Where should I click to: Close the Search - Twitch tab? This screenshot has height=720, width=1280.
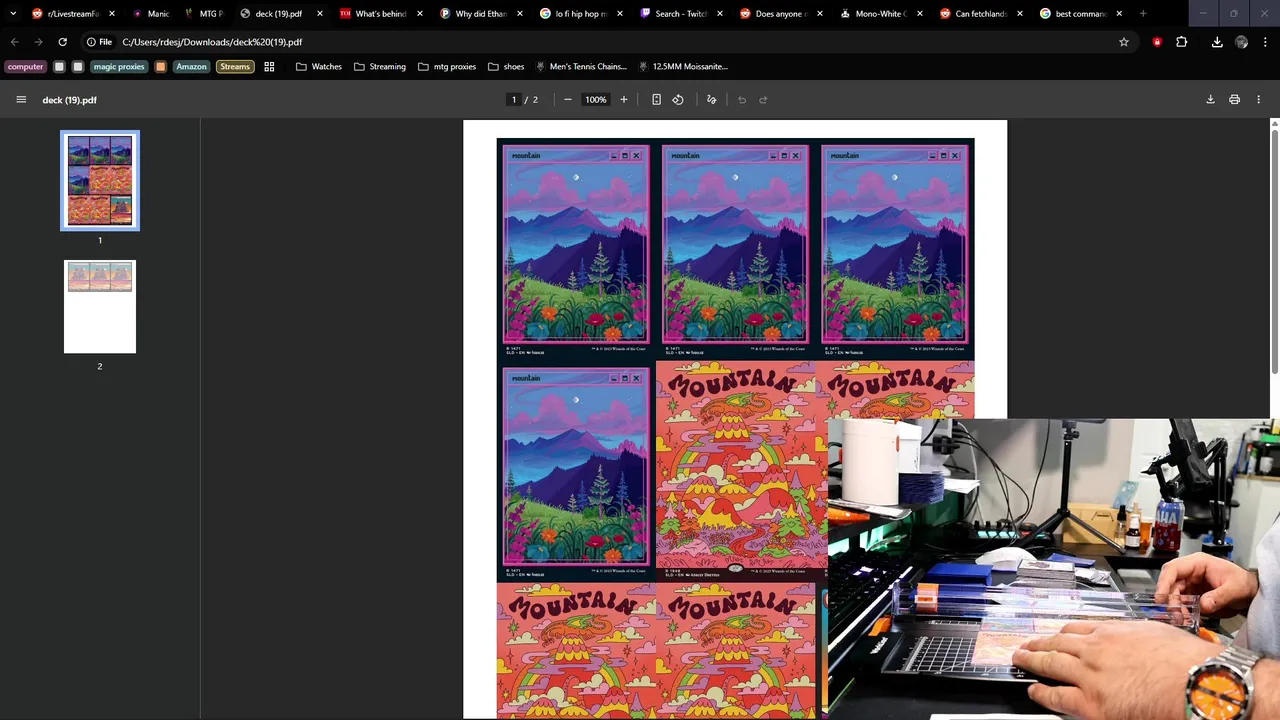720,14
